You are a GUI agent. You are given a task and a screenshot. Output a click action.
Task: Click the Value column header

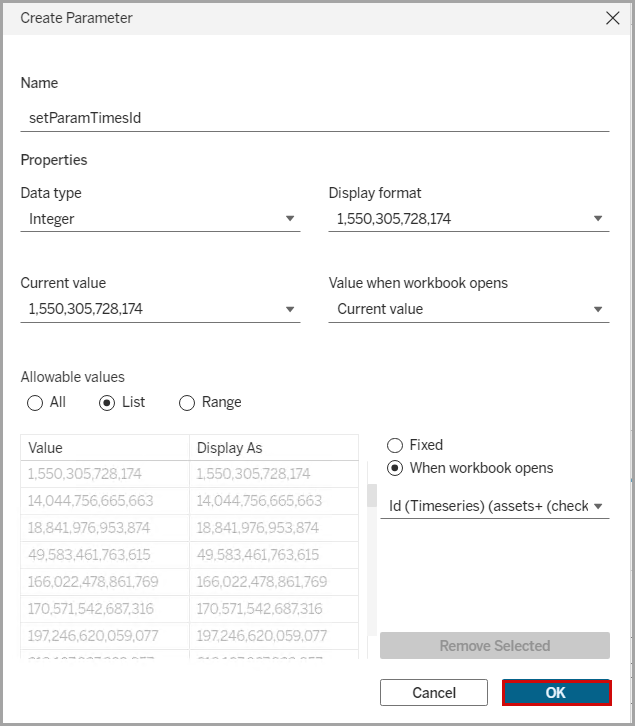[x=104, y=448]
